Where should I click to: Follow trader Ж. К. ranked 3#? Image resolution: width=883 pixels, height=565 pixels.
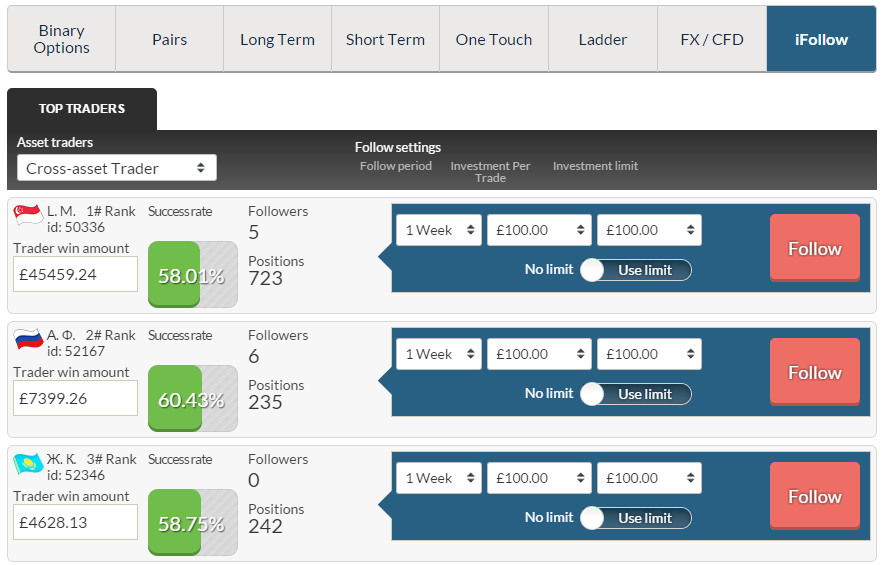click(x=815, y=496)
